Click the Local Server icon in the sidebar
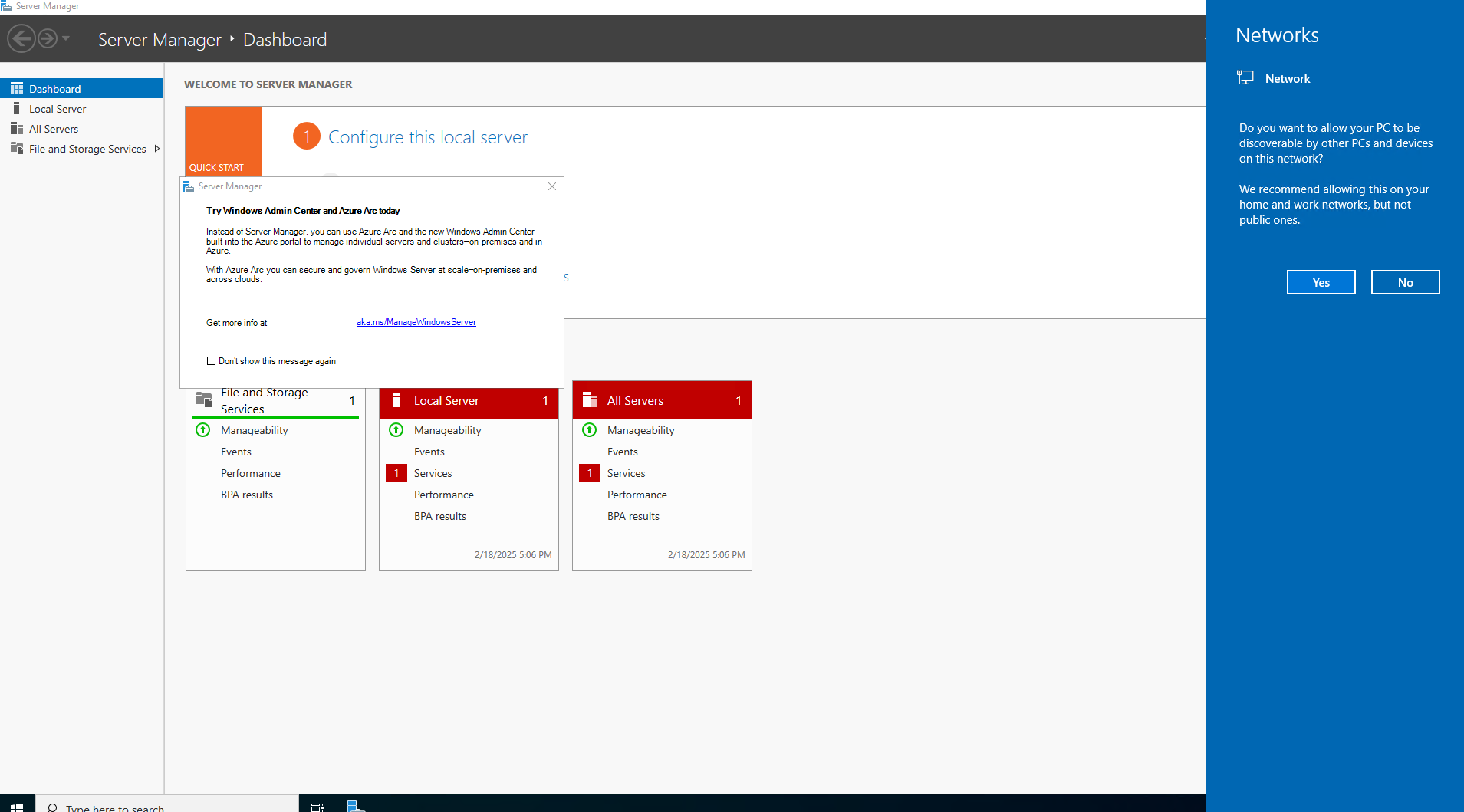This screenshot has height=812, width=1464. (x=16, y=109)
